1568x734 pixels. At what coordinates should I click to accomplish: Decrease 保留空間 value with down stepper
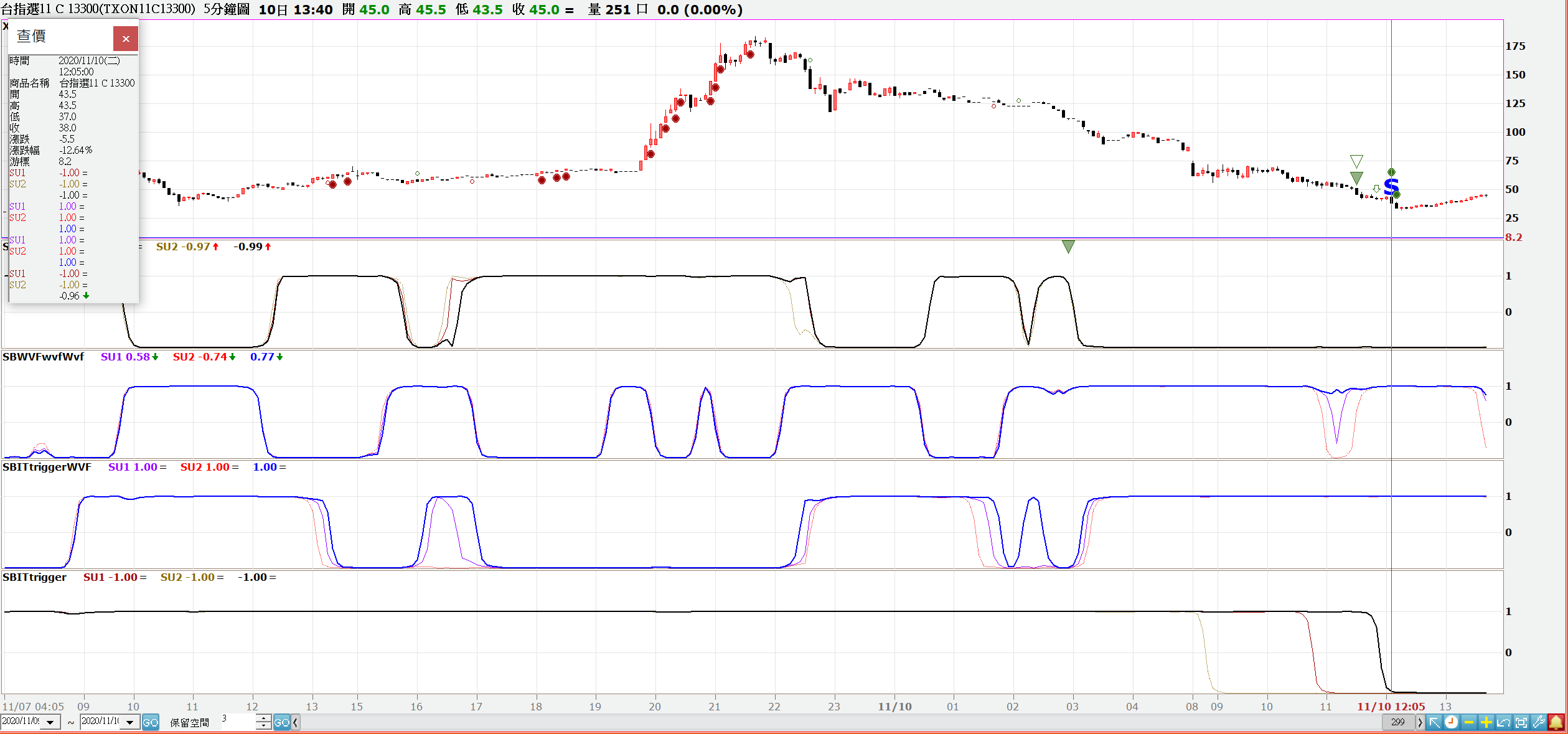tap(264, 726)
